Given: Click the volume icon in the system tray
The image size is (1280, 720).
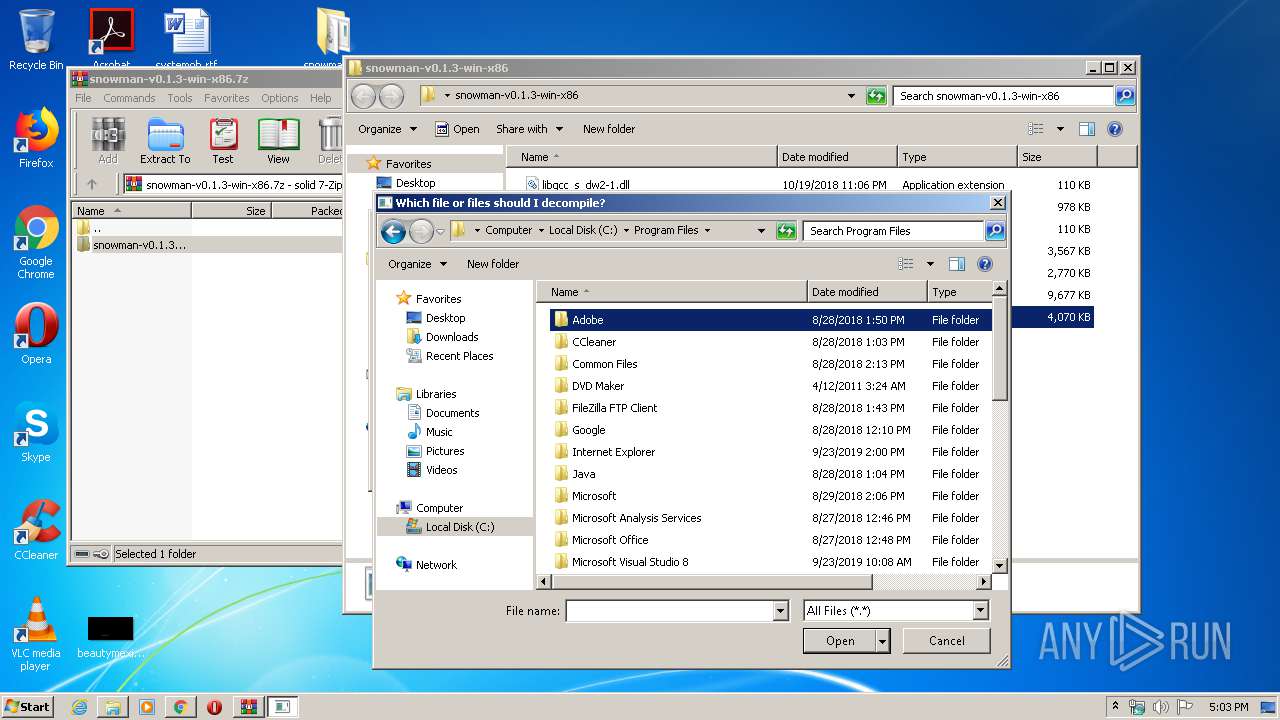Looking at the screenshot, I should (1160, 707).
